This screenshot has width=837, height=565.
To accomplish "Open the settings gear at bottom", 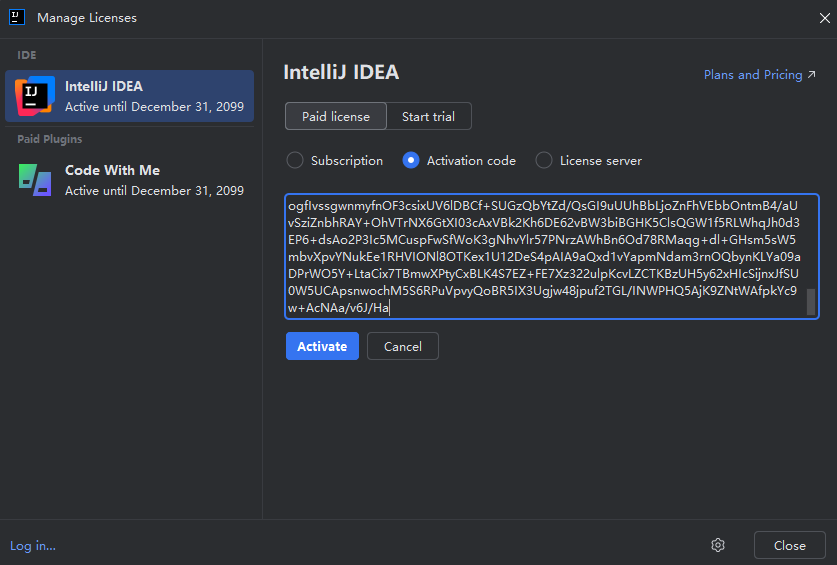I will click(717, 545).
